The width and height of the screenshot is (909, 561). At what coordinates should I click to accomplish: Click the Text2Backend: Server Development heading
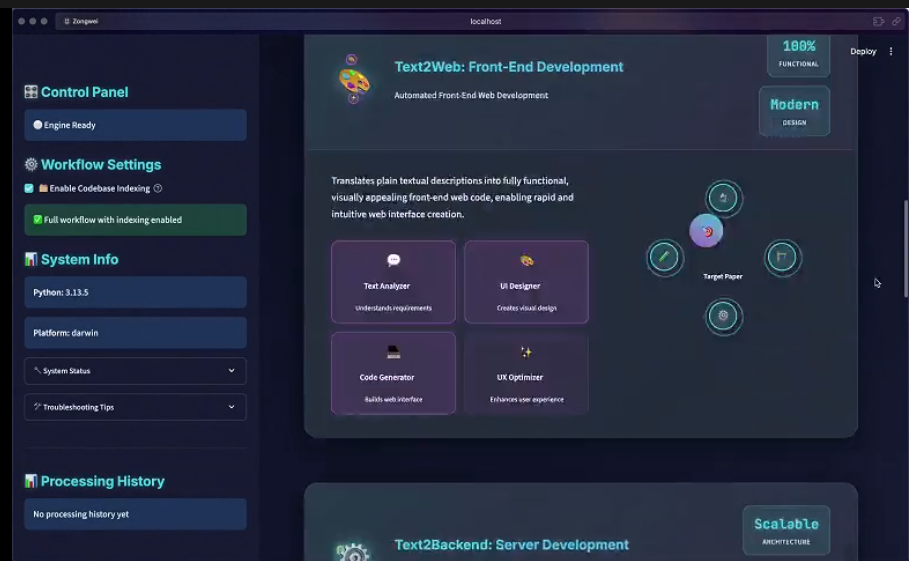(511, 545)
